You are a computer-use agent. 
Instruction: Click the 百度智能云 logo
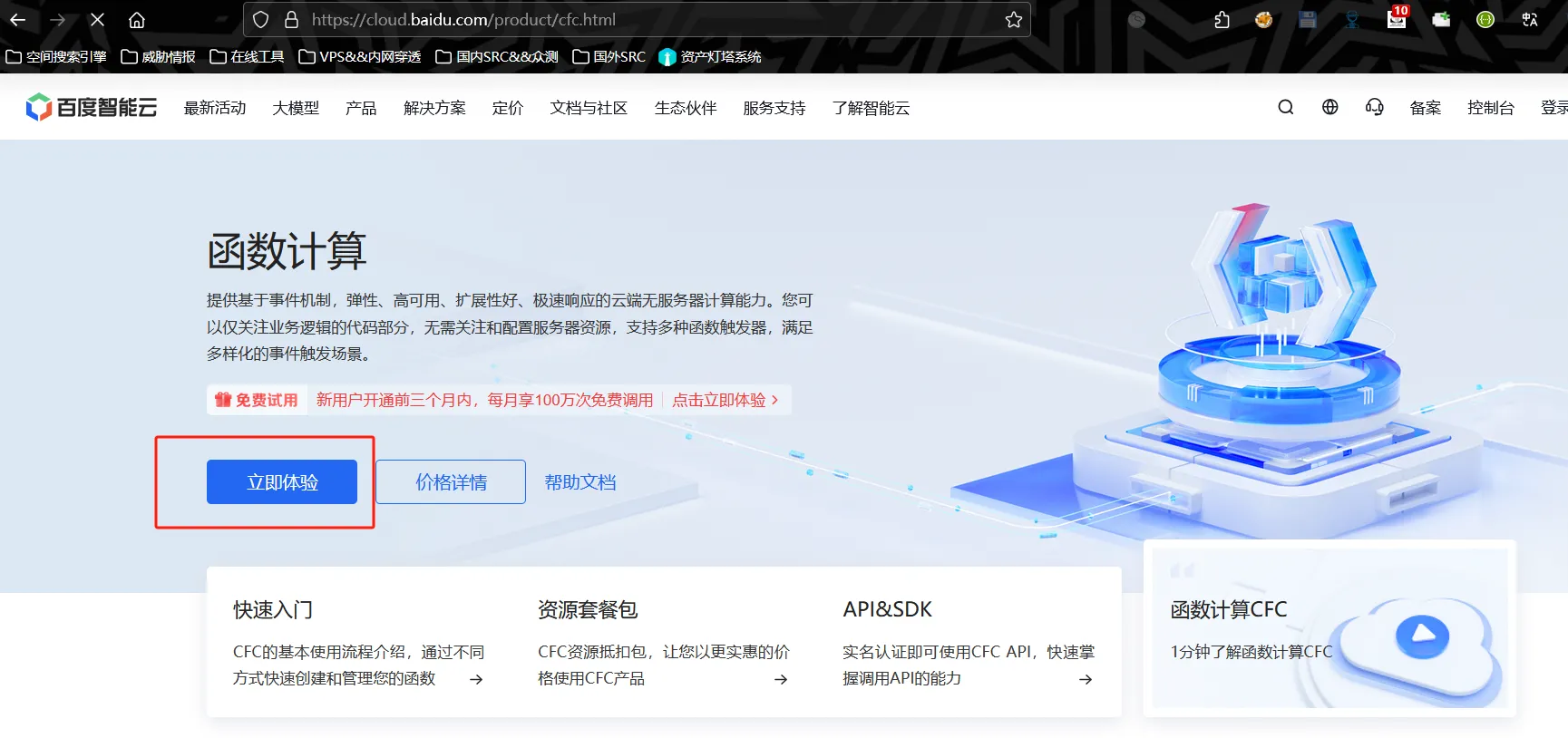click(x=92, y=107)
